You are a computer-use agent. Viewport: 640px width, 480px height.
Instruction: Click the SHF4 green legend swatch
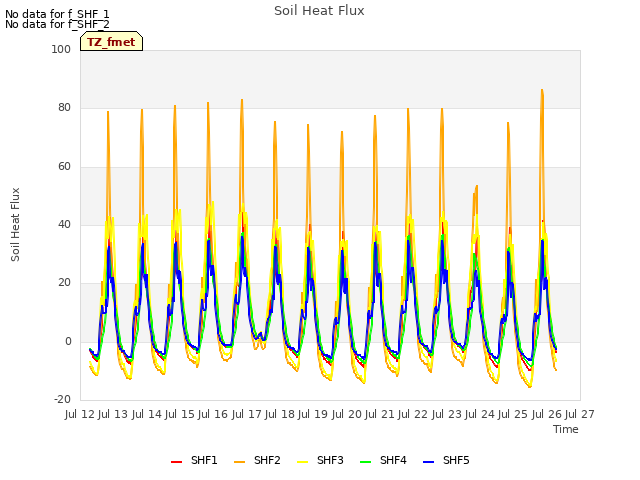click(366, 462)
